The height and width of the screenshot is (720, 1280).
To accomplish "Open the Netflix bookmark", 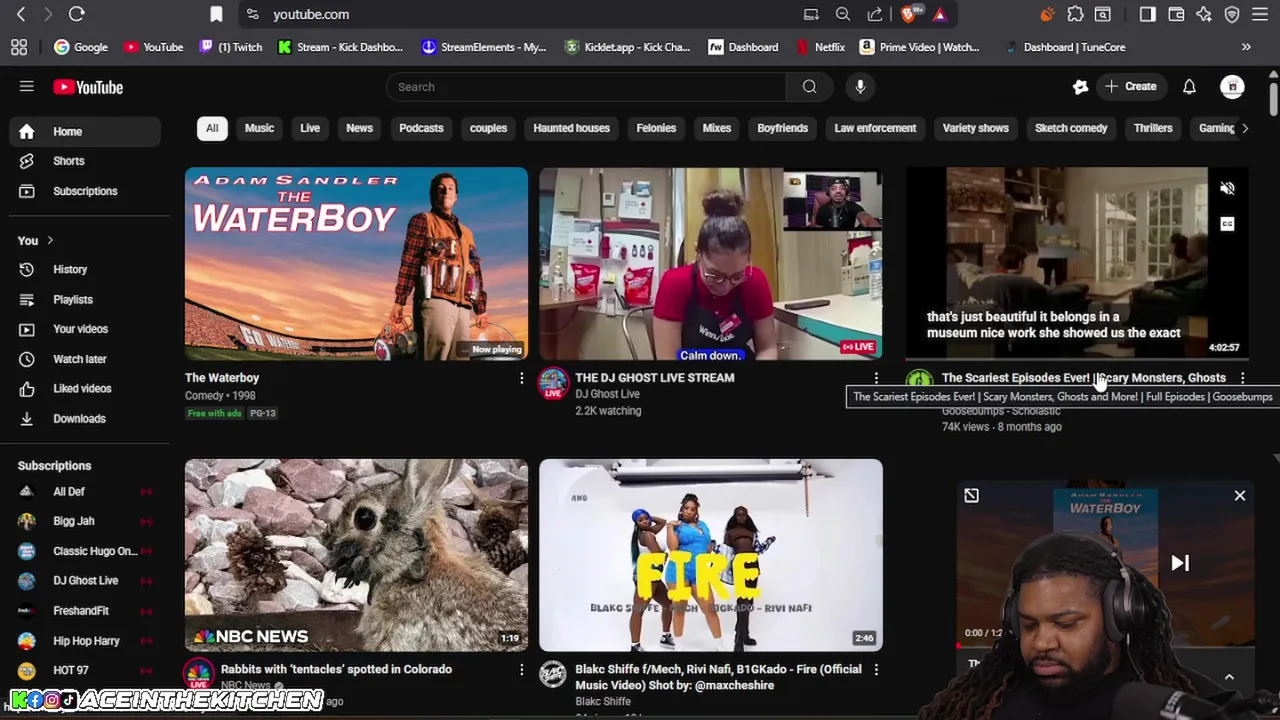I will point(821,47).
